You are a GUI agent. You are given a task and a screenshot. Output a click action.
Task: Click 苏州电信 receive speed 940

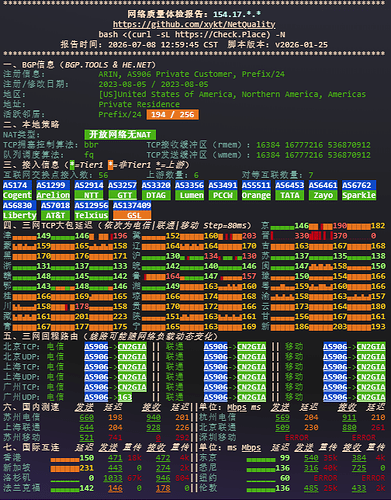tap(153, 417)
